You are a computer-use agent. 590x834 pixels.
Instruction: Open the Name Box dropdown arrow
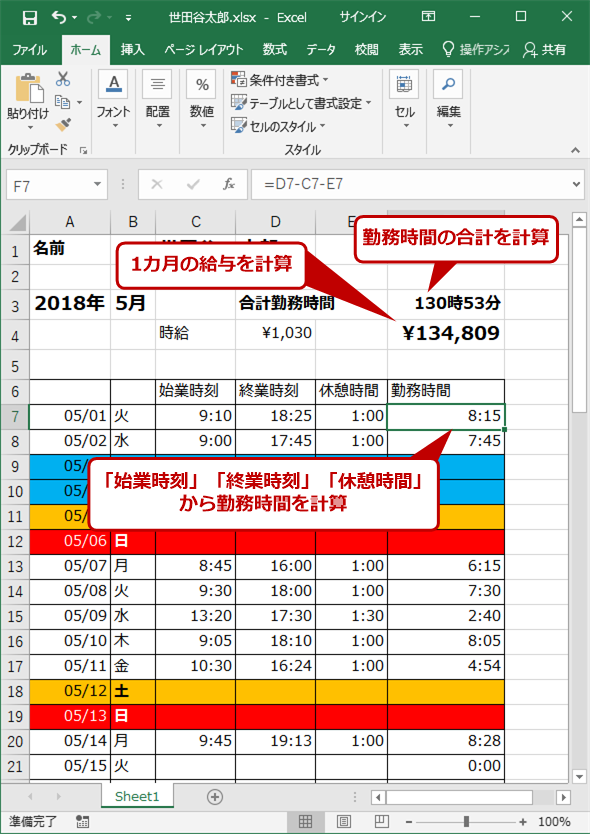click(x=97, y=185)
